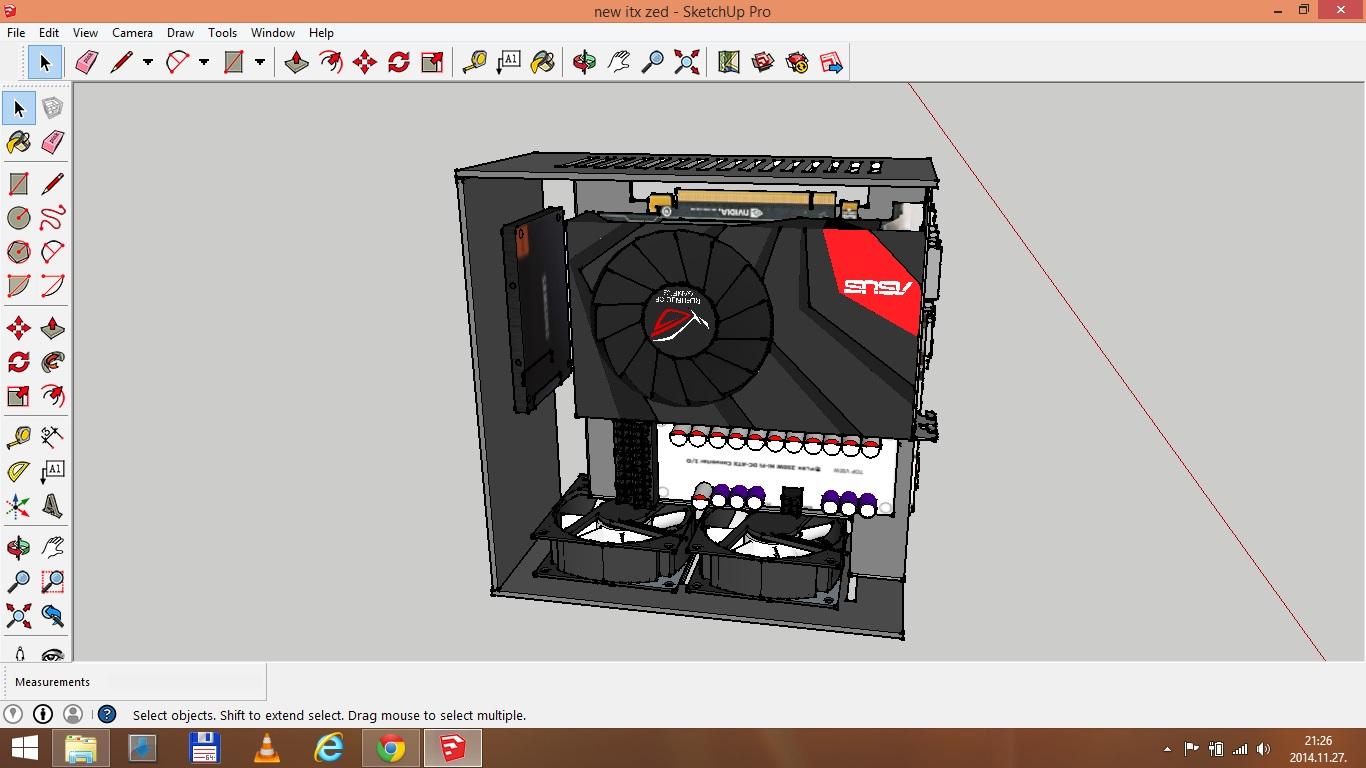
Task: Open the Tools menu
Action: pyautogui.click(x=222, y=33)
